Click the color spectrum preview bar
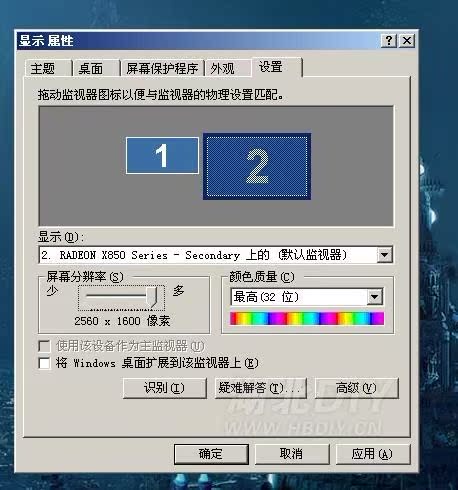This screenshot has width=458, height=490. (x=307, y=318)
